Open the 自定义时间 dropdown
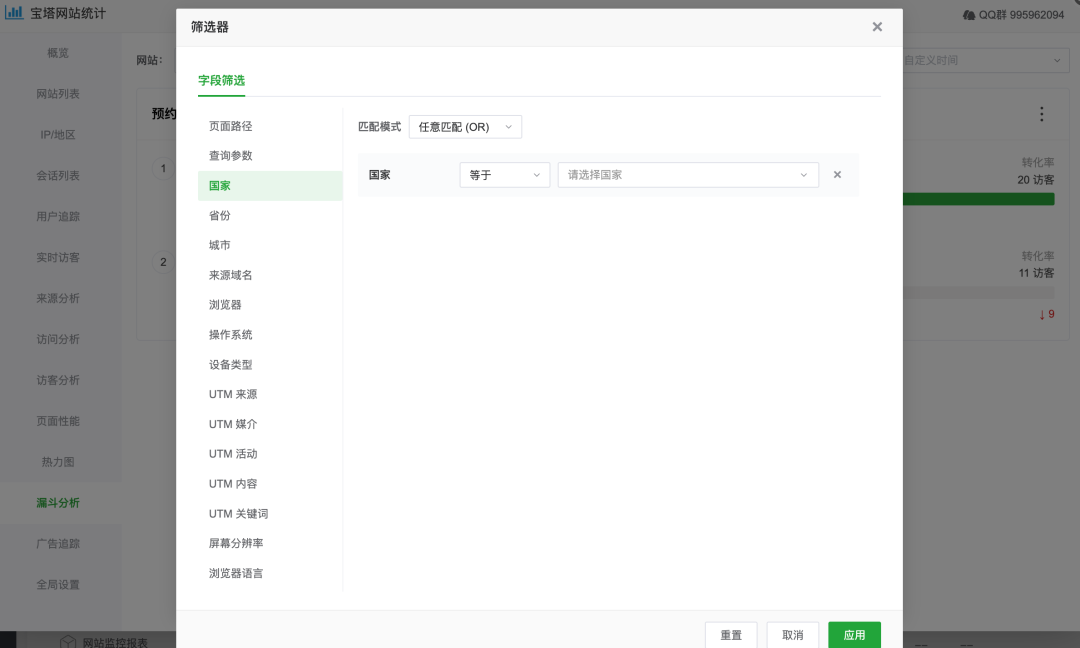1080x648 pixels. [x=986, y=61]
